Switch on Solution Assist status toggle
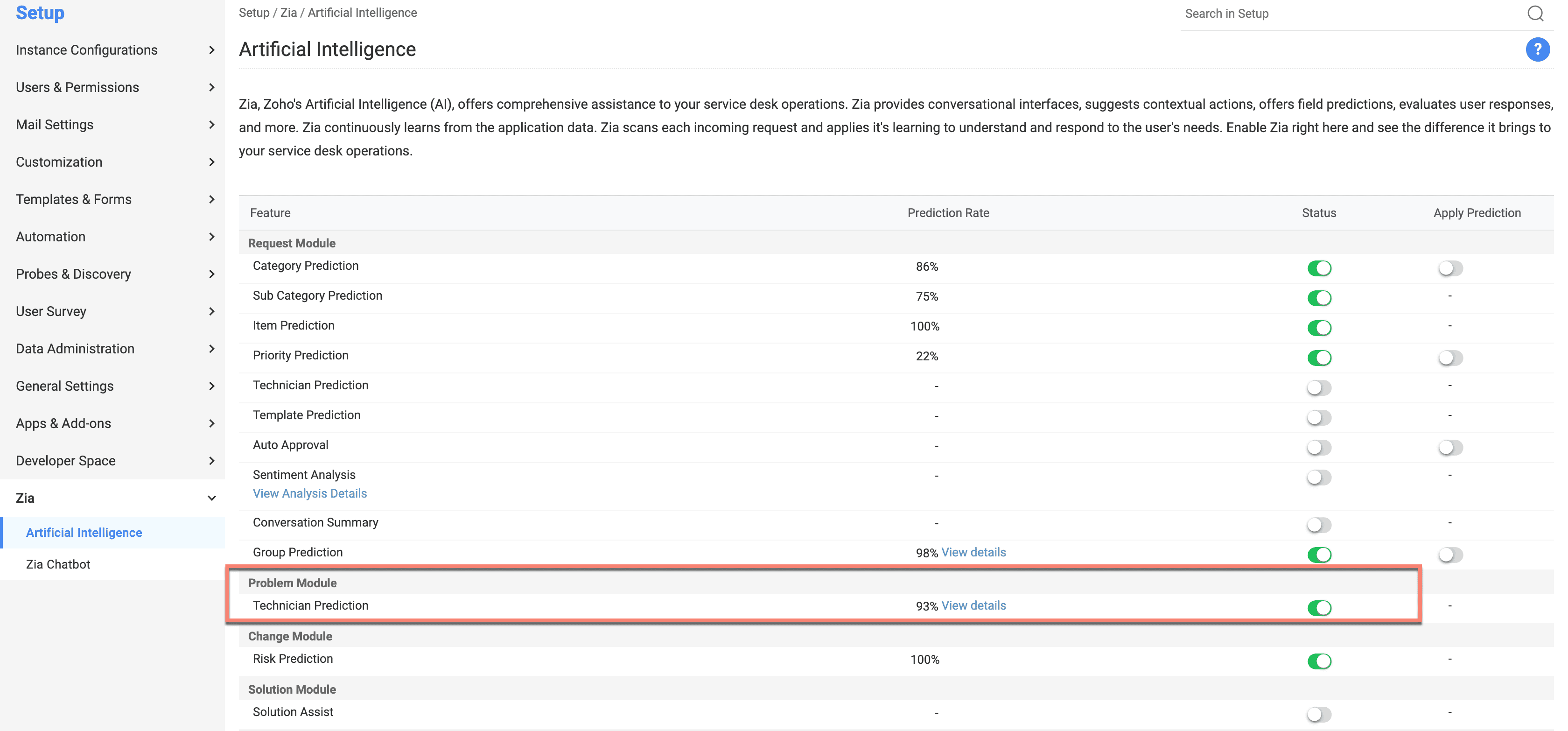 pos(1319,714)
